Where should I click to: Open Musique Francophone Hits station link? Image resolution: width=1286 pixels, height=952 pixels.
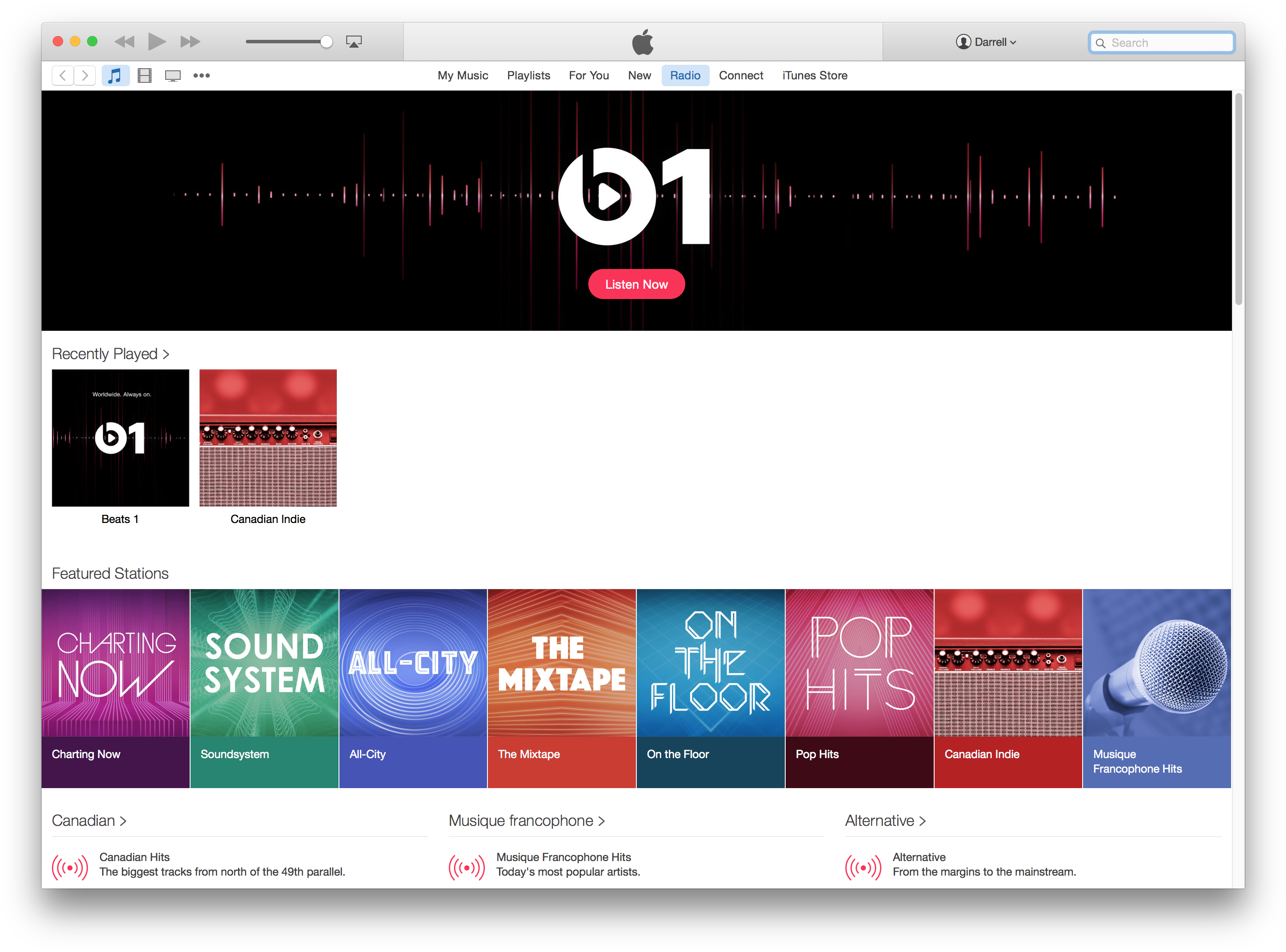pos(563,857)
